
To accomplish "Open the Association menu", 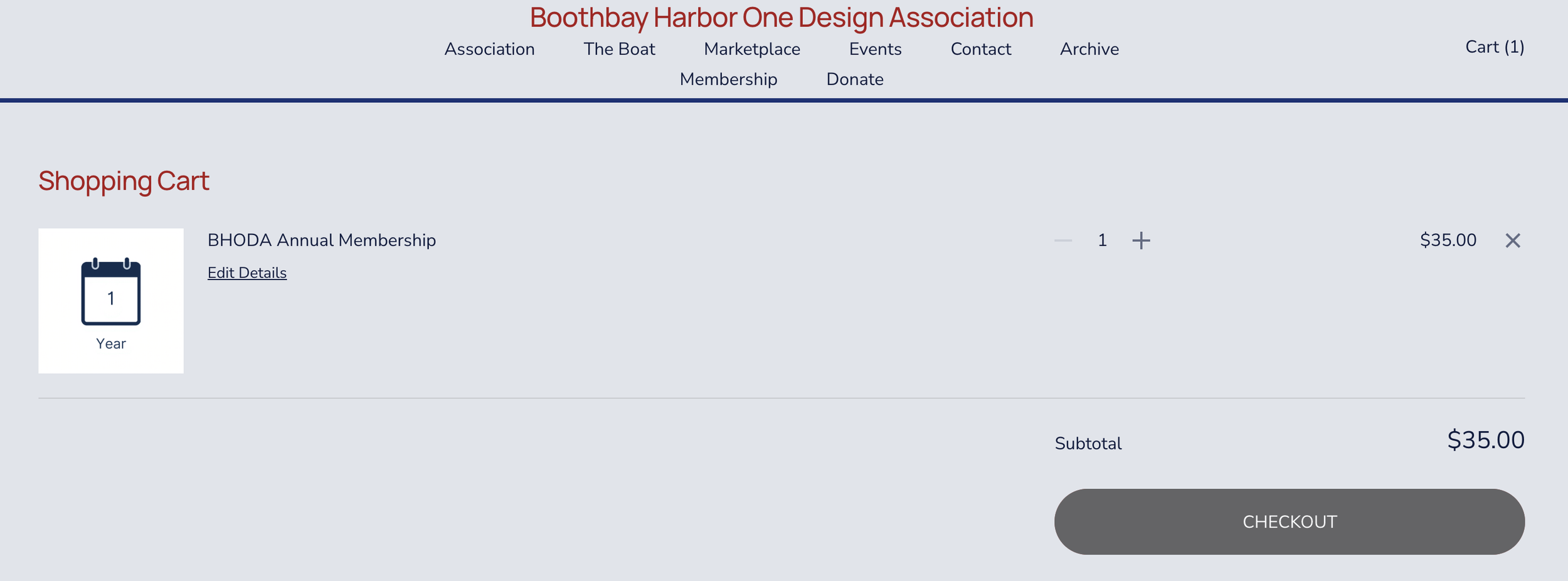I will 490,49.
